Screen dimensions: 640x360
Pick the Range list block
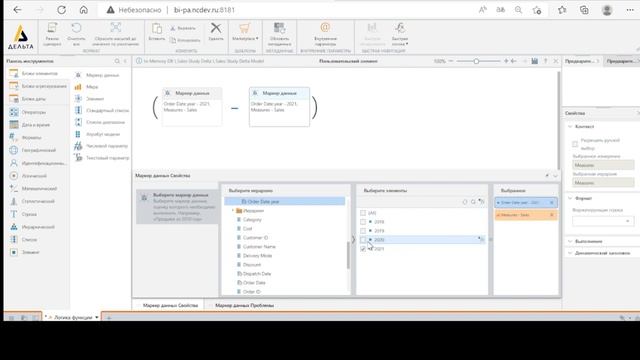pos(100,122)
